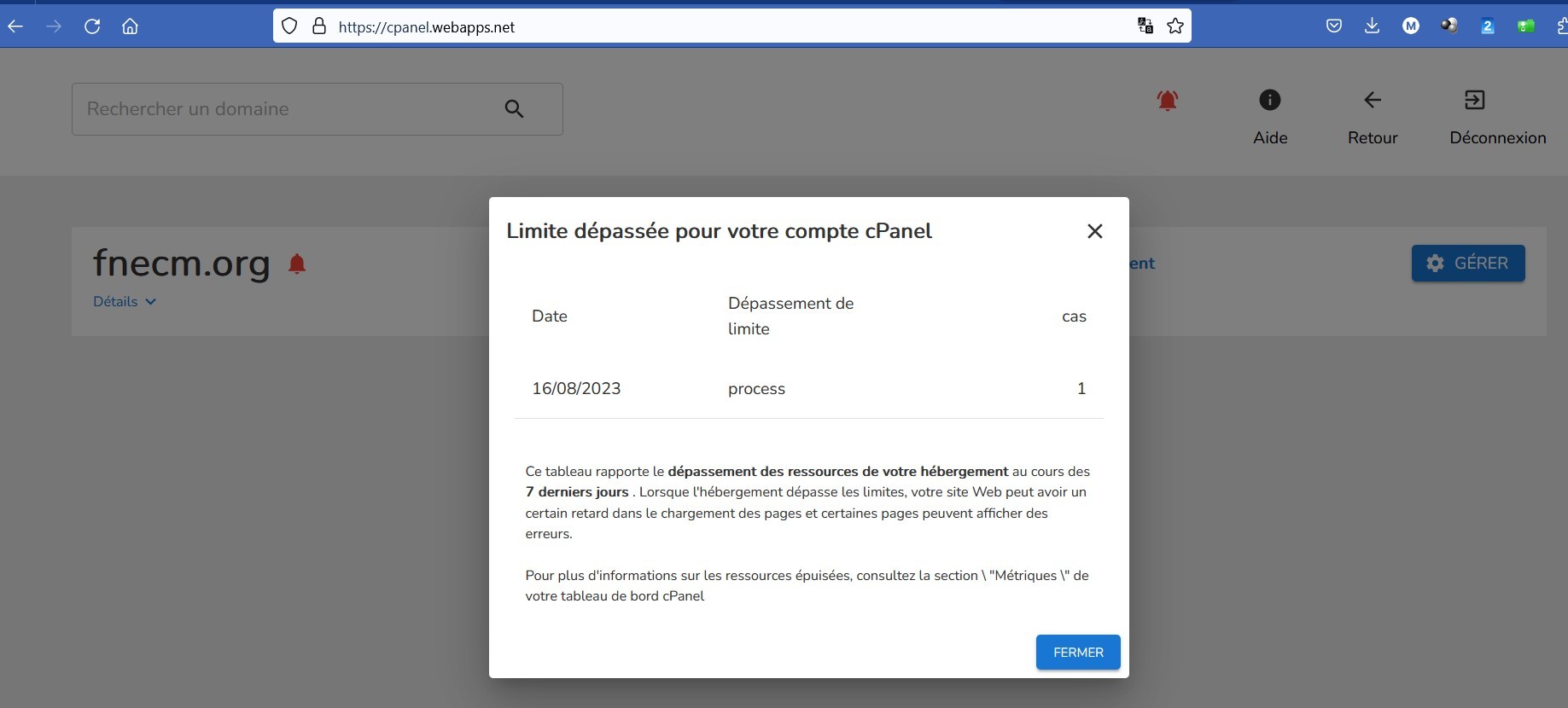Click the date 16/08/2023 cell
This screenshot has height=708, width=1568.
pos(576,389)
